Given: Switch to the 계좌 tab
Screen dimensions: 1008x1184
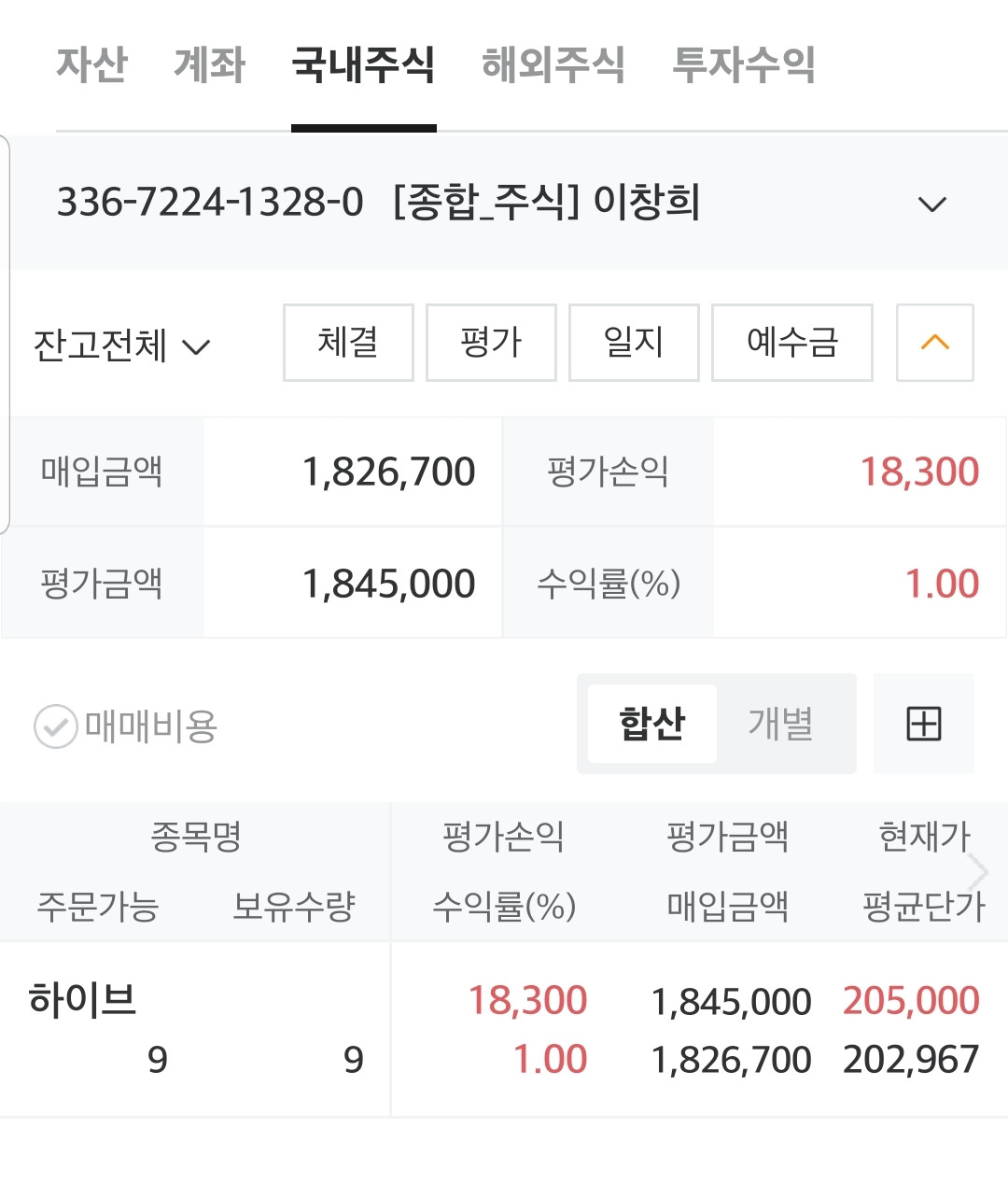Looking at the screenshot, I should click(x=209, y=65).
